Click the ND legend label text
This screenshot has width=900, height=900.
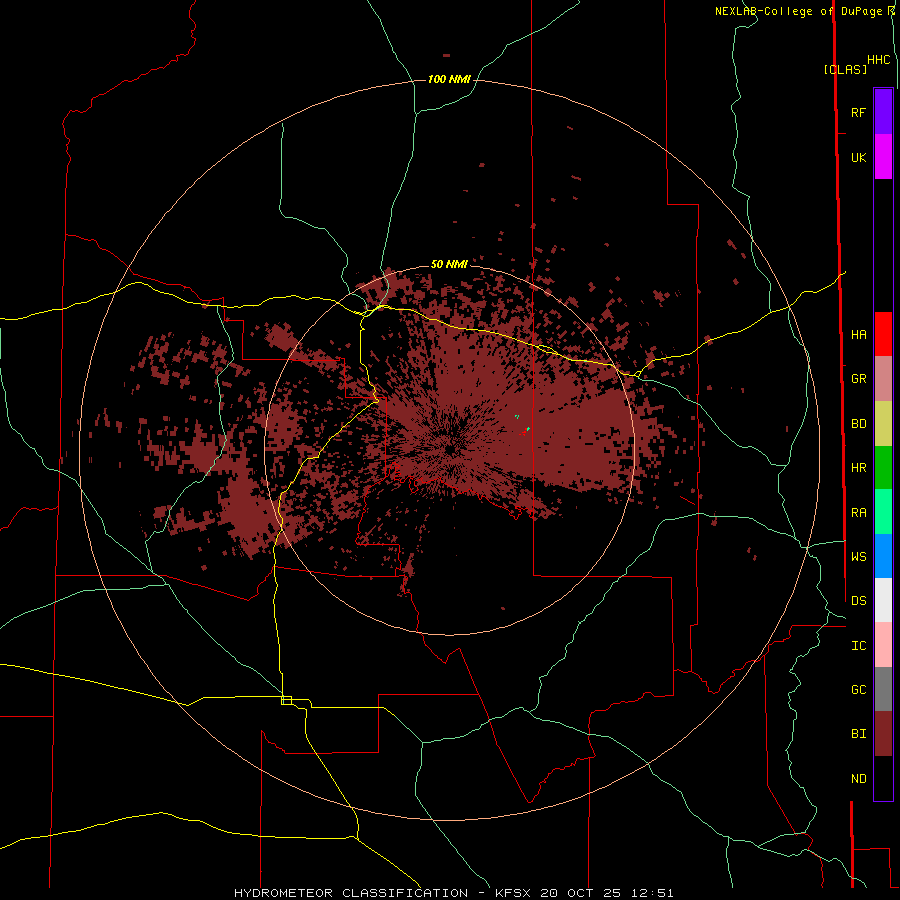[x=858, y=778]
